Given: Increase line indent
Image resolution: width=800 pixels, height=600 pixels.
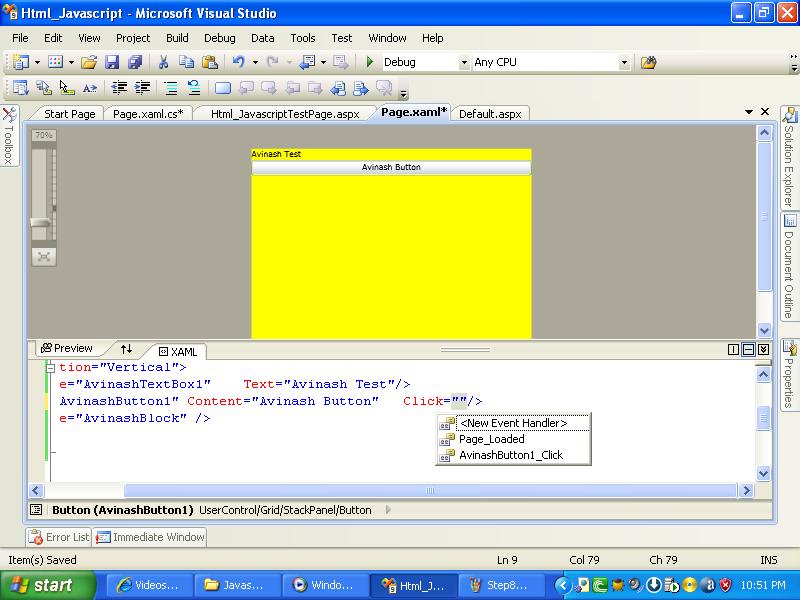Looking at the screenshot, I should click(x=142, y=88).
